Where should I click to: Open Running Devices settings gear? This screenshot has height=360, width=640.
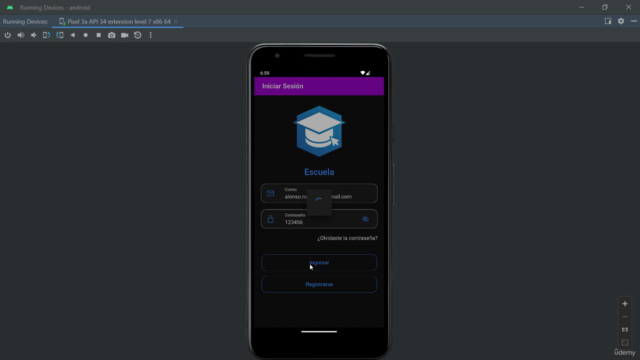pos(621,21)
